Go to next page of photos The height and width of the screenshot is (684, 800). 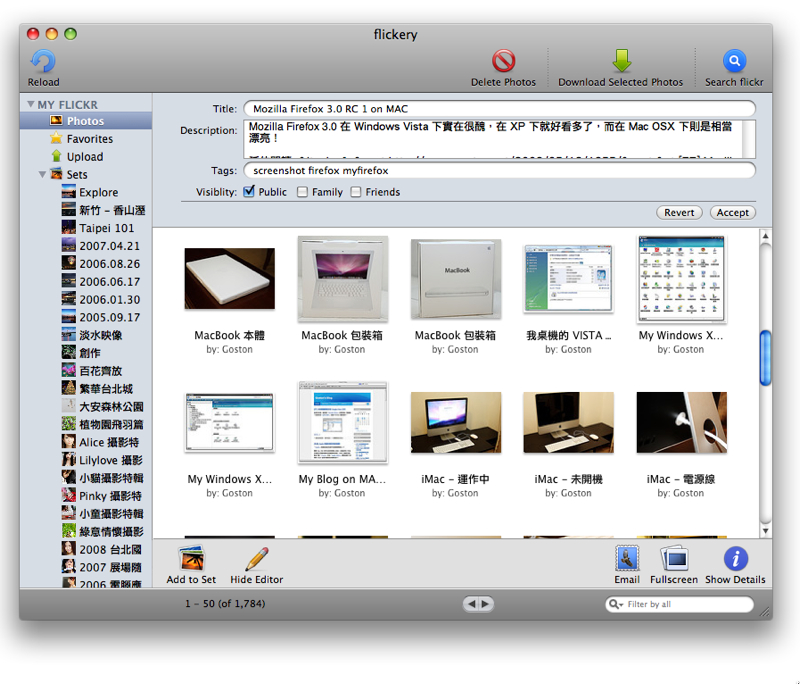(486, 604)
